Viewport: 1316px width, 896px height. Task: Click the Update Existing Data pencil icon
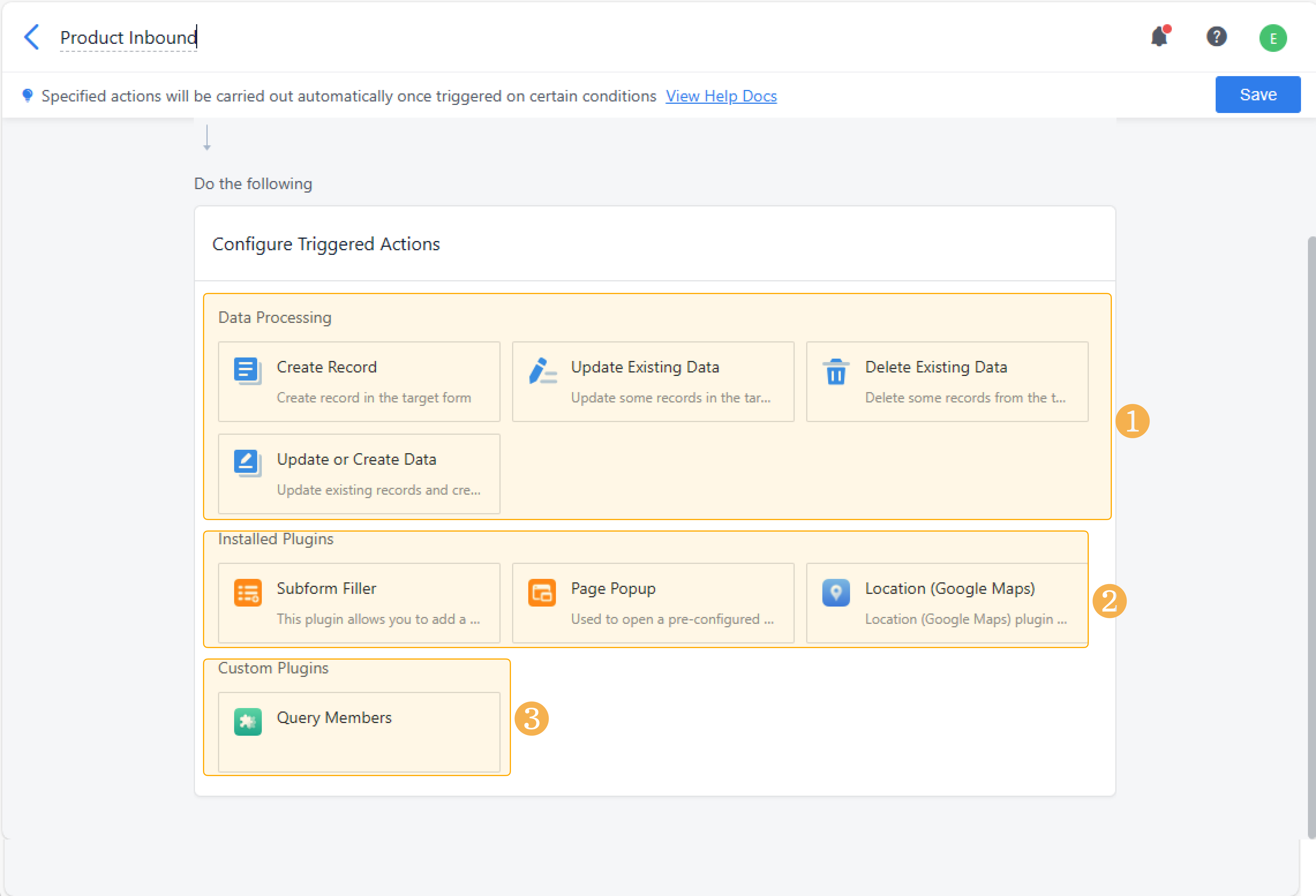[x=542, y=371]
